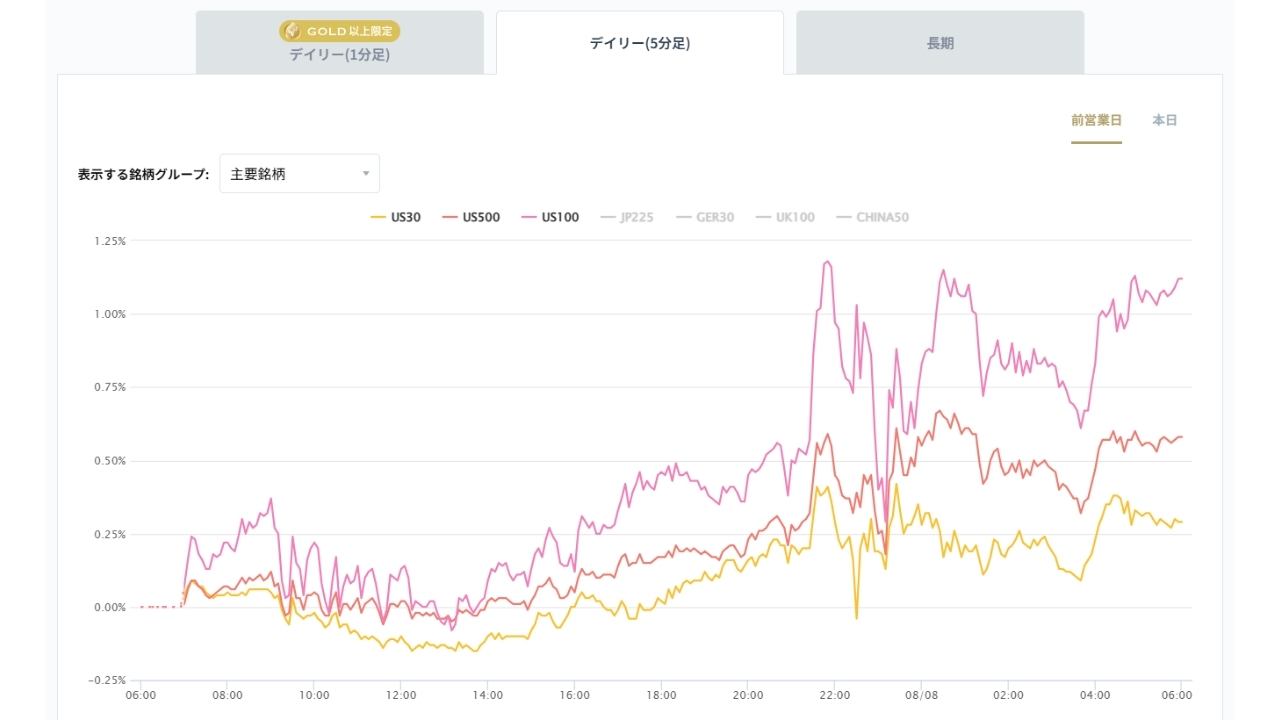1280x720 pixels.
Task: Open the 長期 tab
Action: point(940,43)
